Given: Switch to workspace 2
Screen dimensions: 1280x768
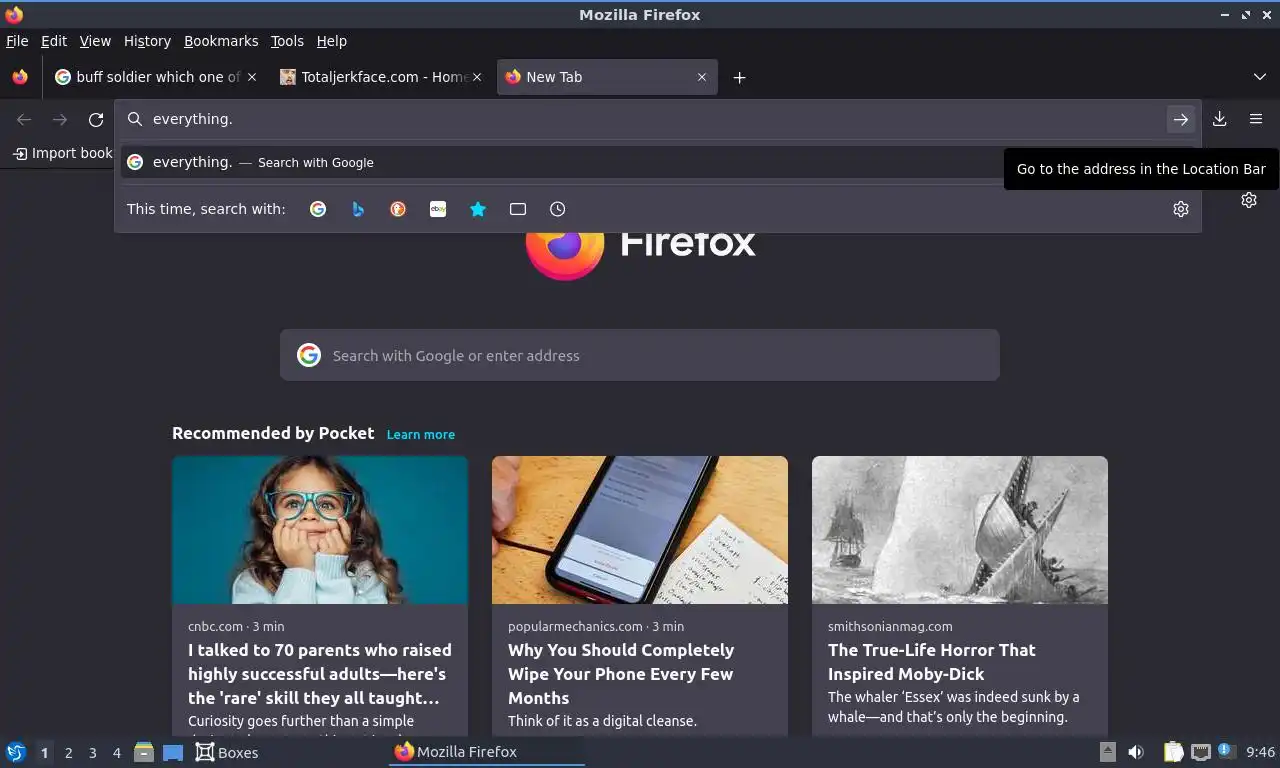Looking at the screenshot, I should [68, 753].
